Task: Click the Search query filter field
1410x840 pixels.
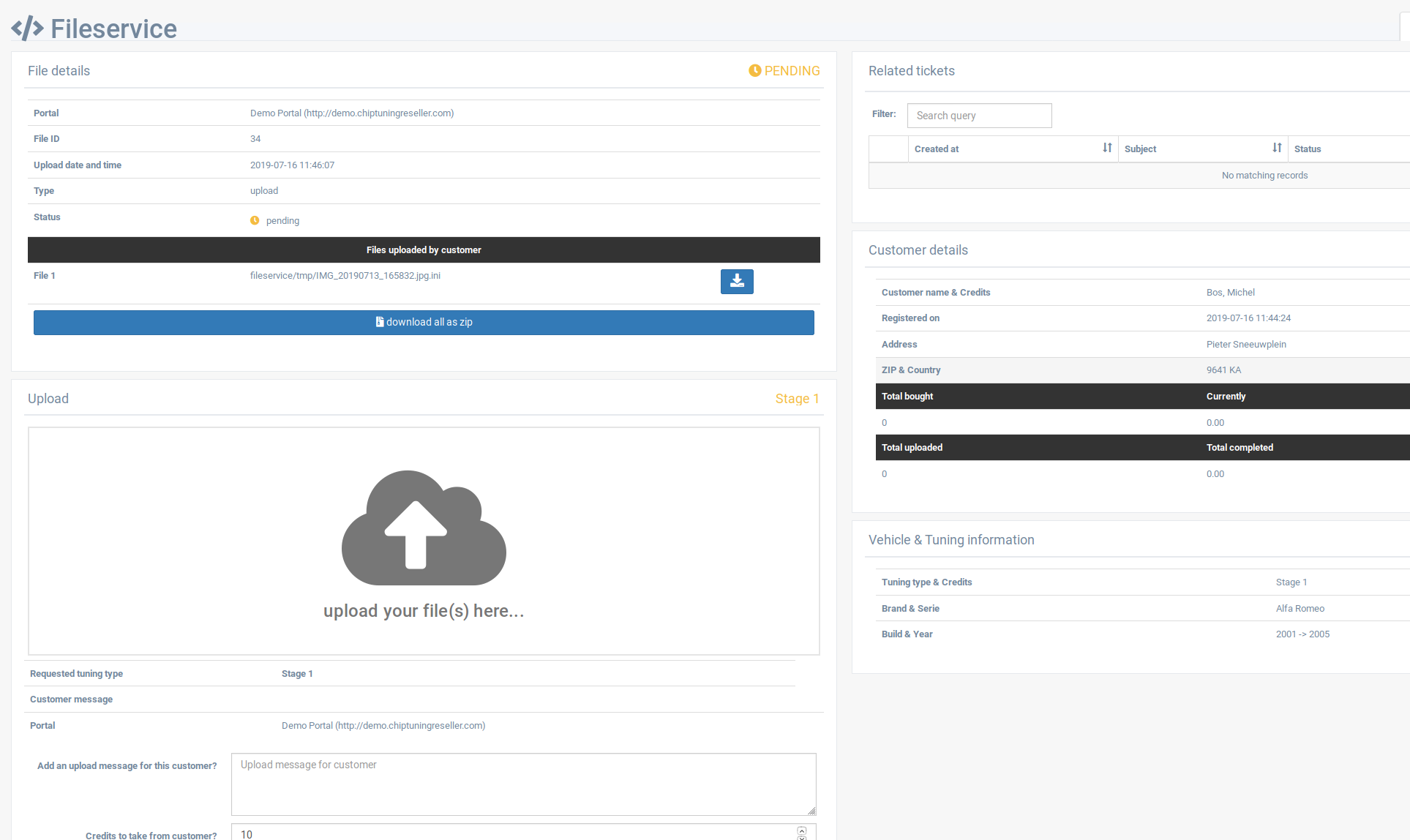Action: coord(980,116)
